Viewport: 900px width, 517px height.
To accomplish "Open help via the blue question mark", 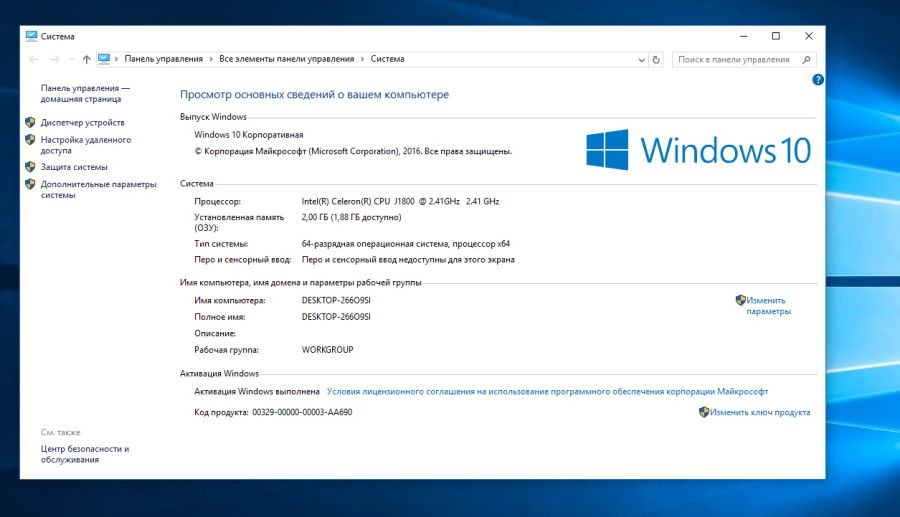I will tap(817, 79).
